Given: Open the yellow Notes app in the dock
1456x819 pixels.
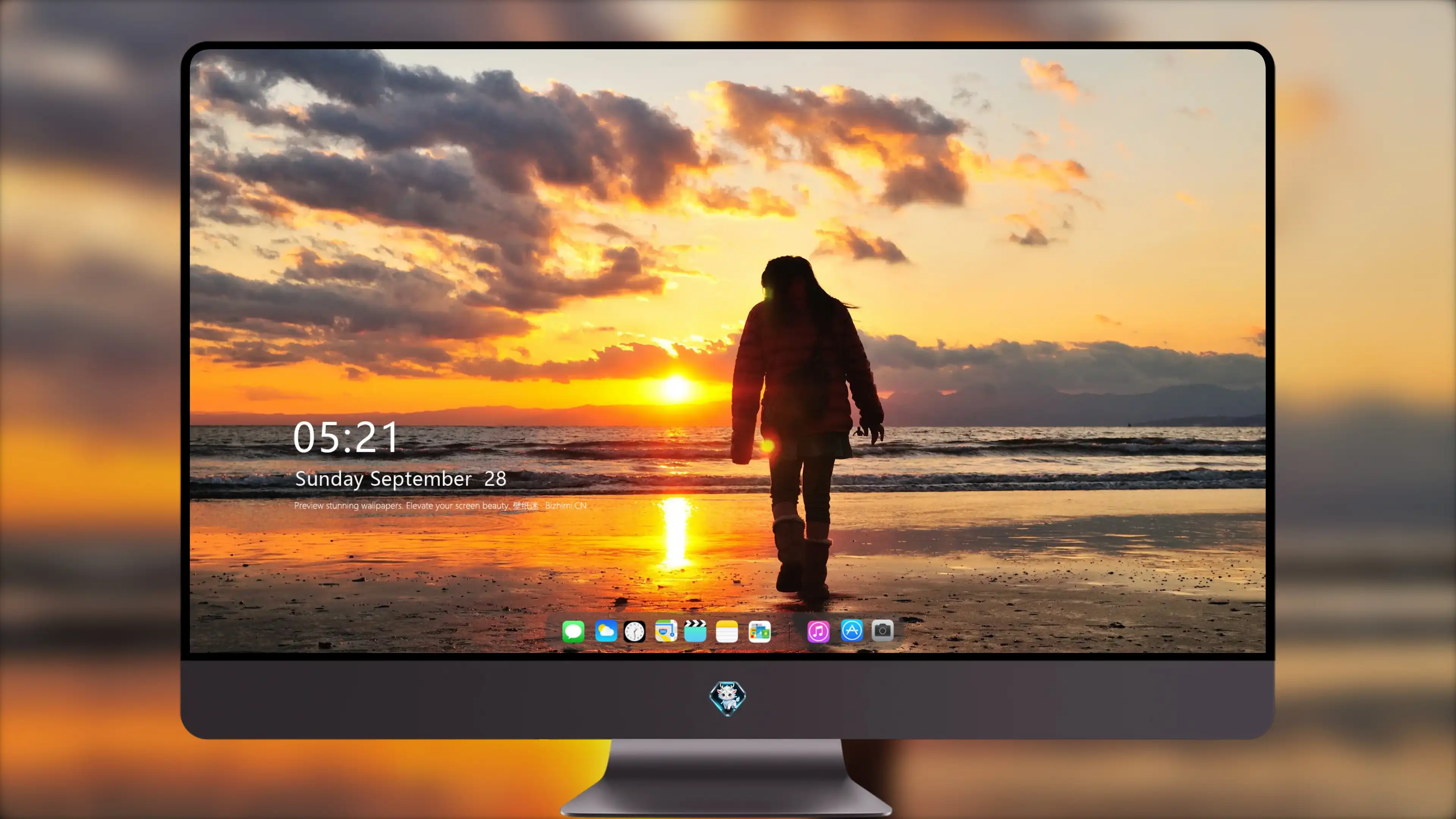Looking at the screenshot, I should 727,631.
